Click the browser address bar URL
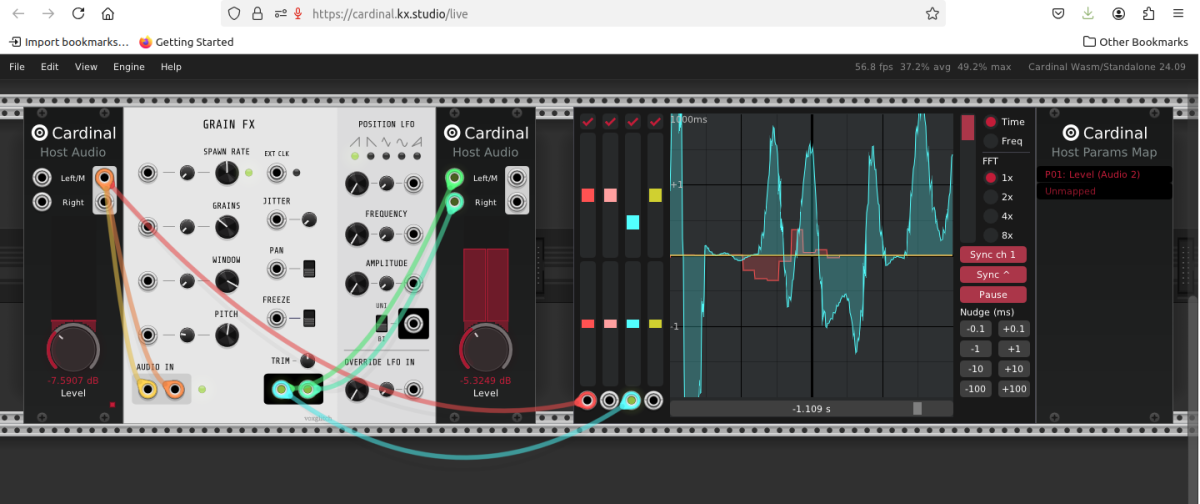The width and height of the screenshot is (1200, 504). [x=390, y=14]
